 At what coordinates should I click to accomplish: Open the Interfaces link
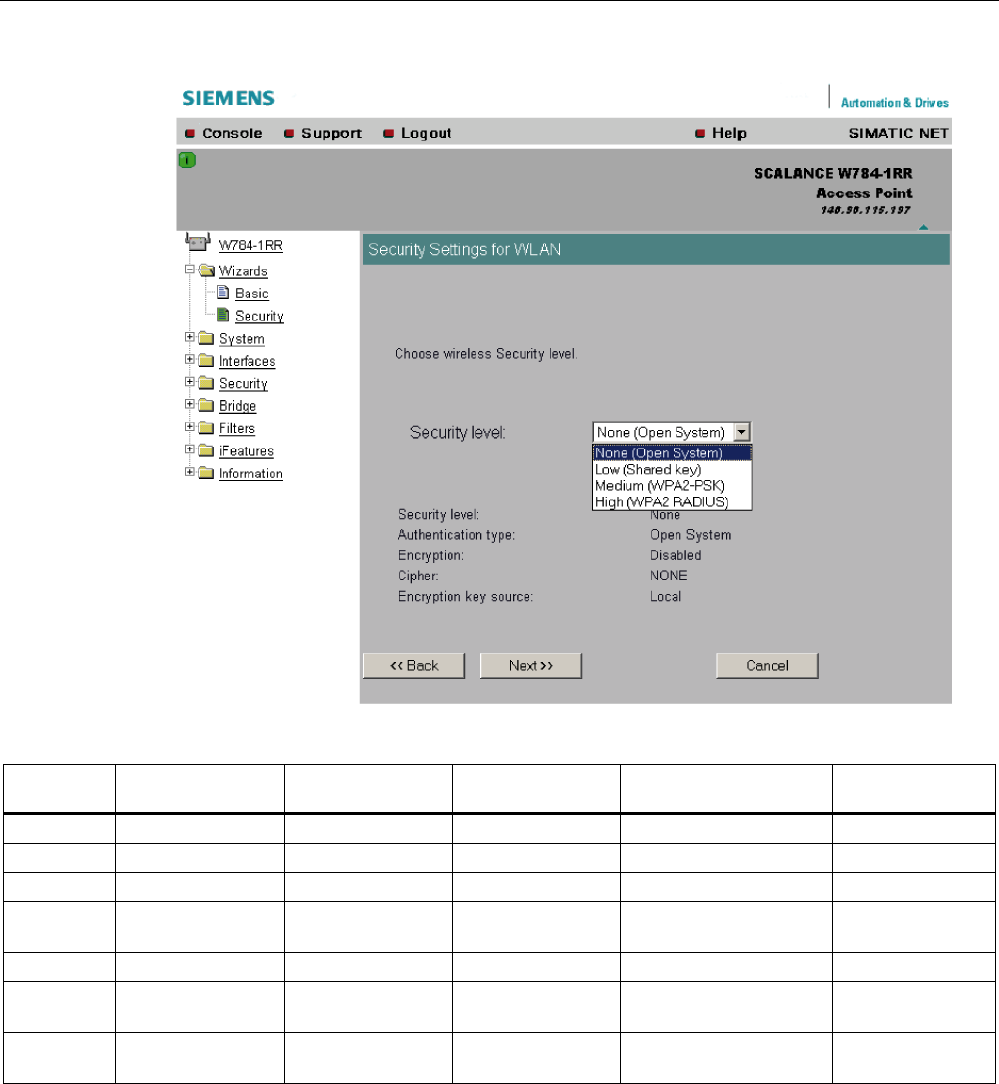tap(247, 361)
